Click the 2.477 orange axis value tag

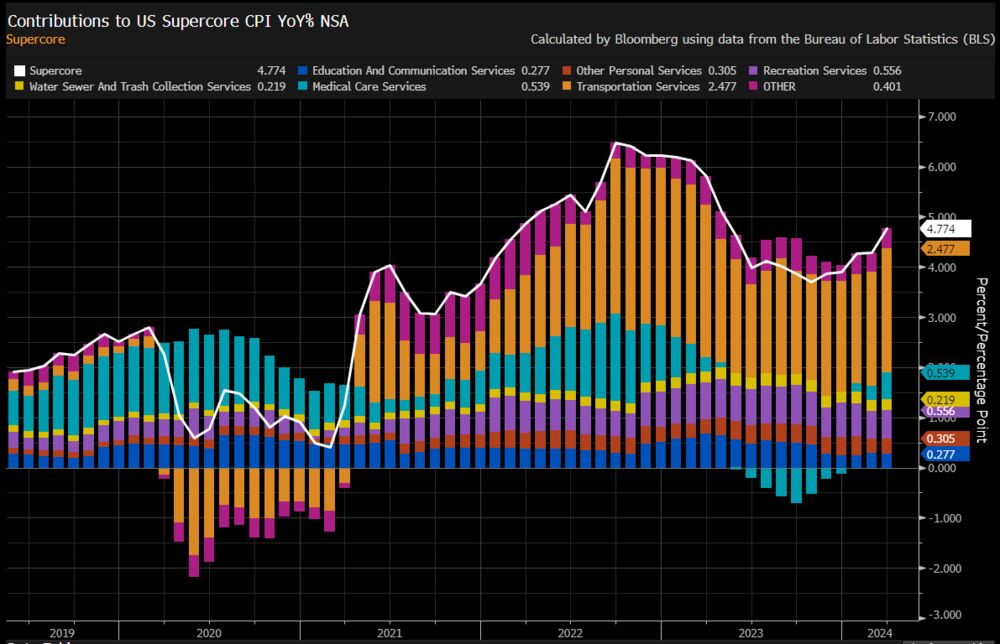946,249
